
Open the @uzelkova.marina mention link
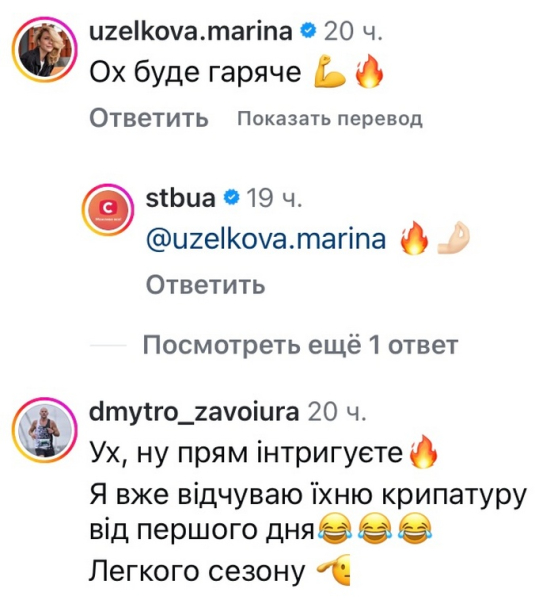266,239
